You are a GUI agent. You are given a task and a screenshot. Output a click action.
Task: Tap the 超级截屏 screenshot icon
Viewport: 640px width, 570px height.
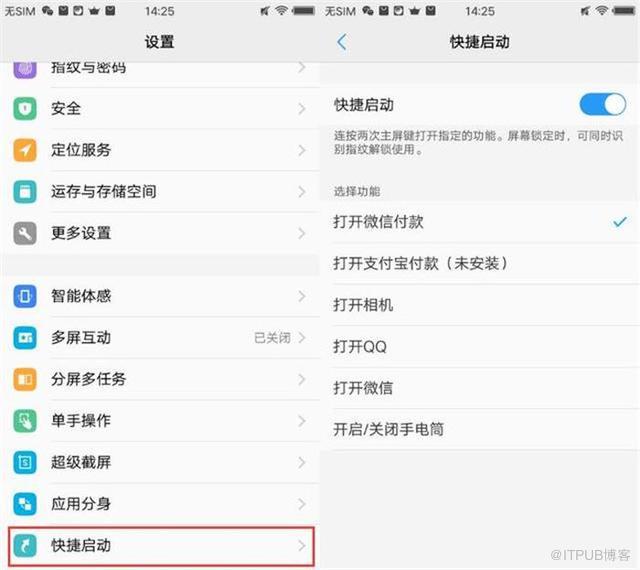pos(25,463)
